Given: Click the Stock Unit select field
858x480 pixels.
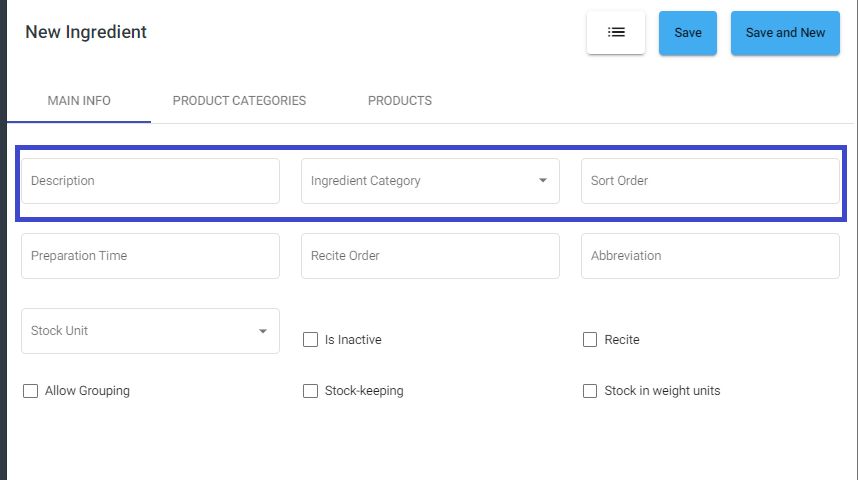Looking at the screenshot, I should click(150, 331).
